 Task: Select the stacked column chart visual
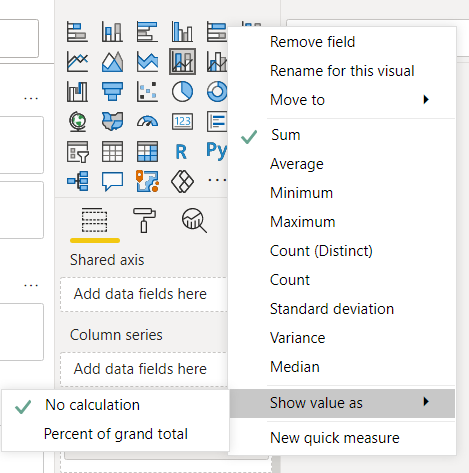pyautogui.click(x=112, y=32)
